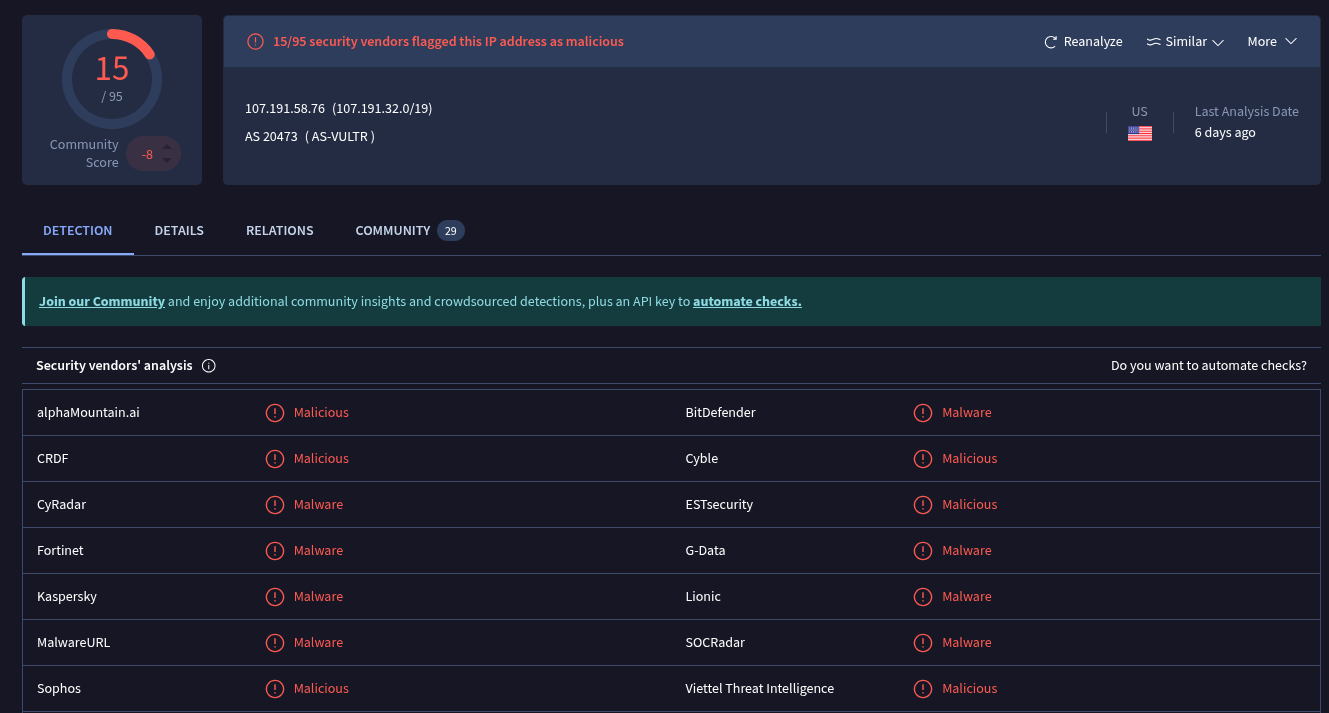Expand the More options dropdown
The height and width of the screenshot is (713, 1329).
point(1271,42)
